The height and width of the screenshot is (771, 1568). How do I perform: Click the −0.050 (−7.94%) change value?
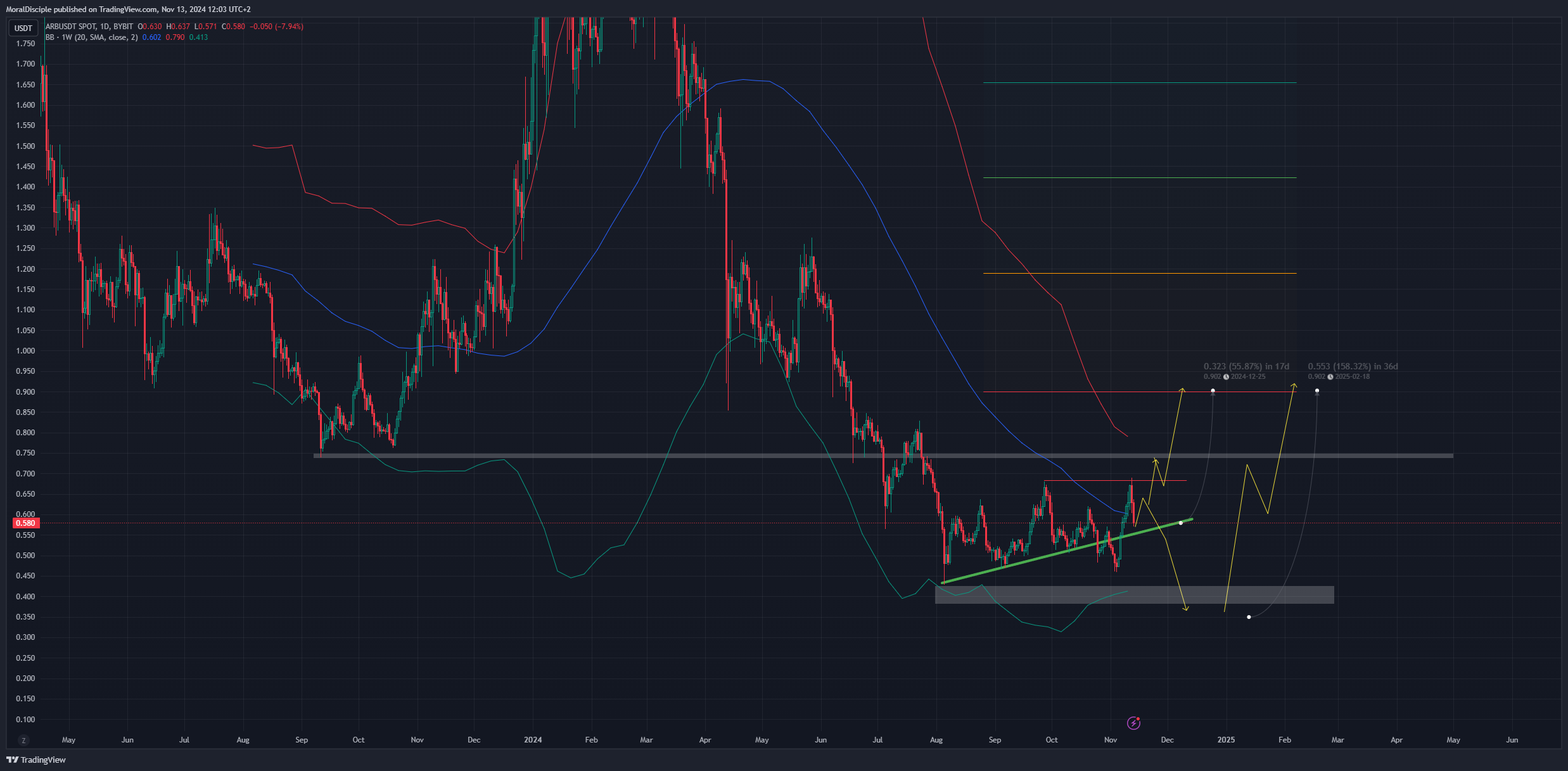(276, 27)
